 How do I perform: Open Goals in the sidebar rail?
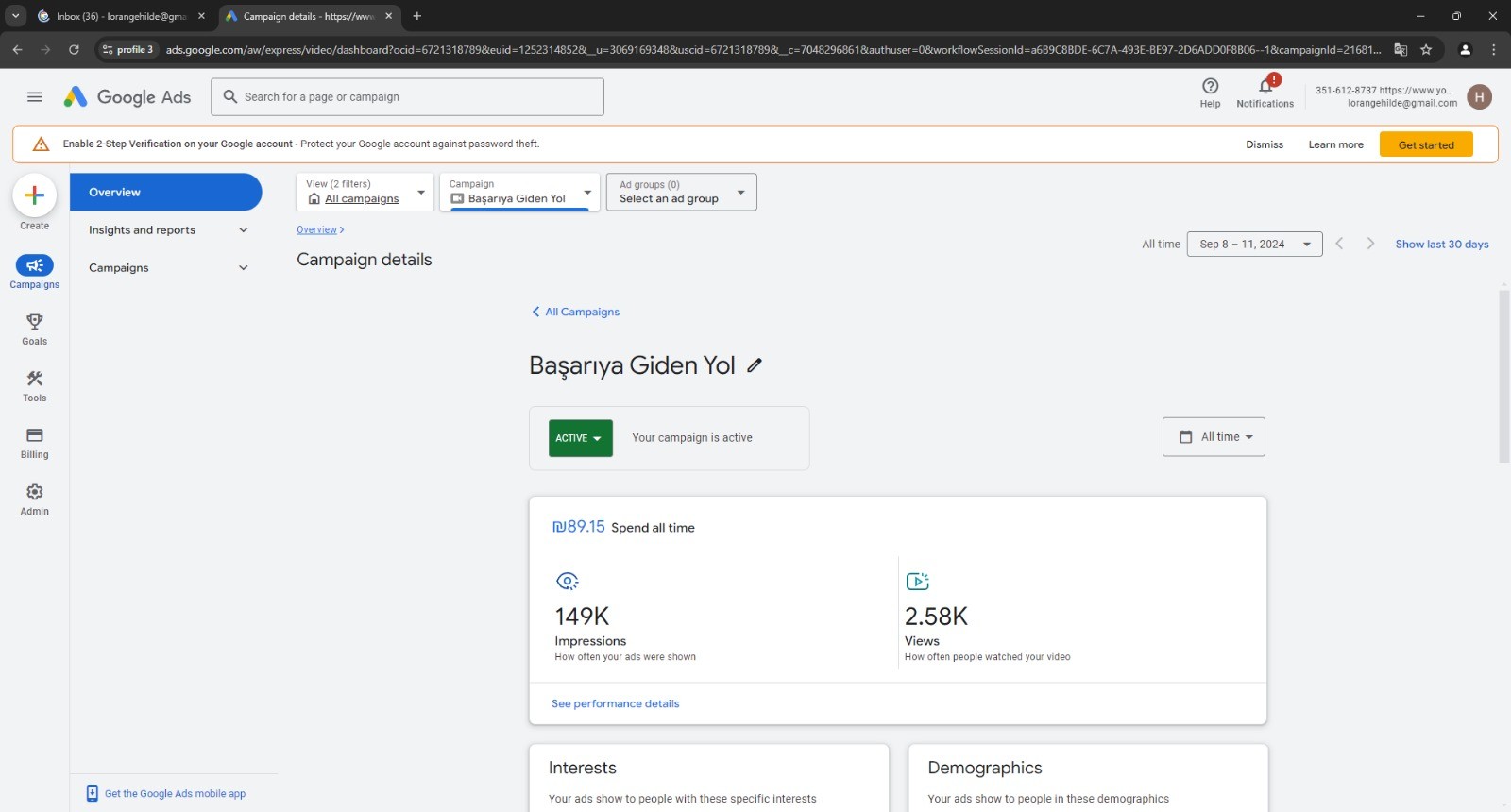(x=35, y=329)
